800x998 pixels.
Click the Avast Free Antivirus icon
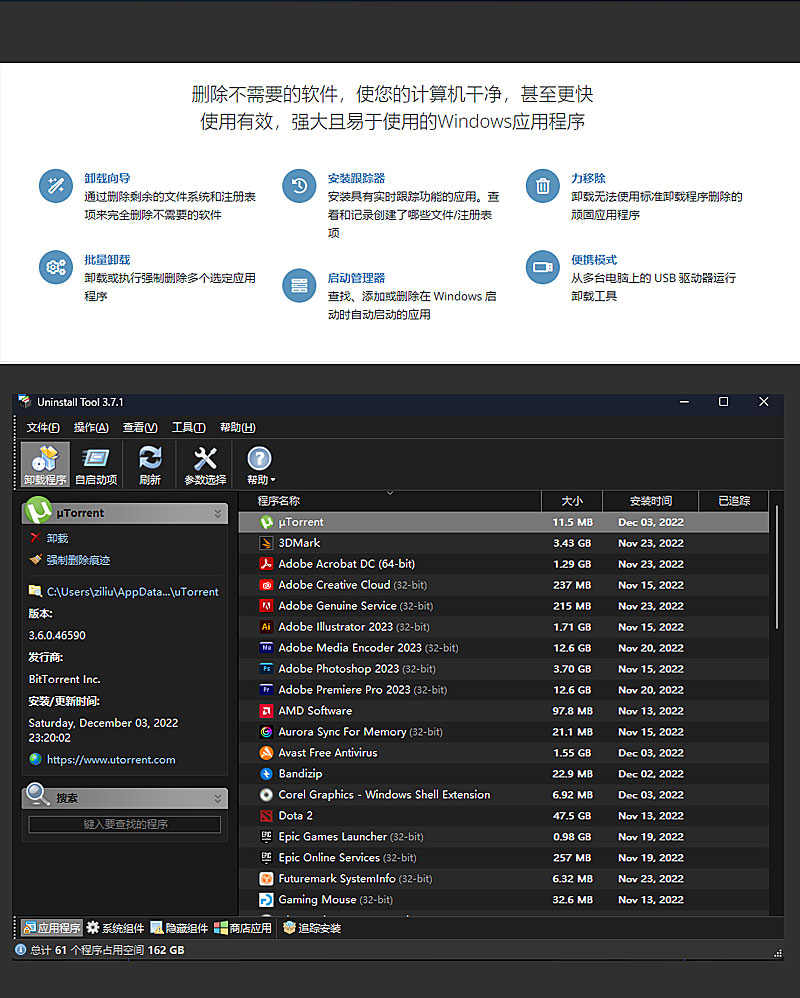coord(266,753)
